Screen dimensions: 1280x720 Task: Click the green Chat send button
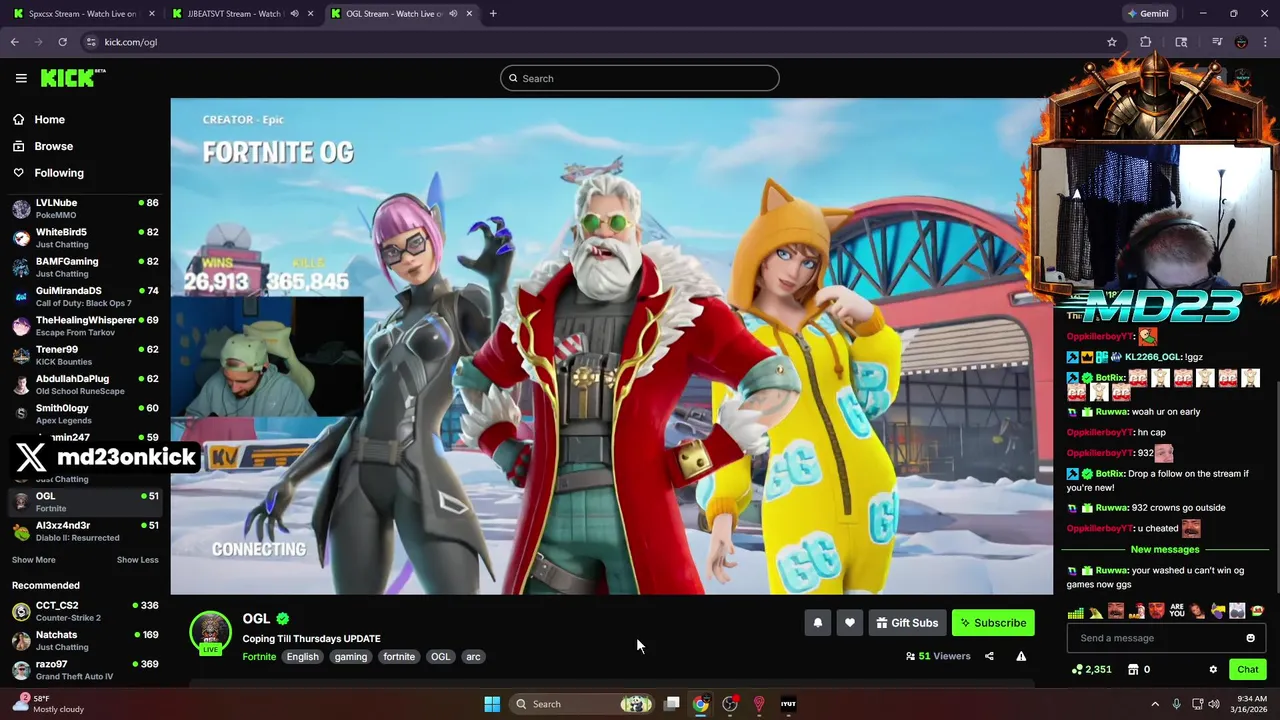pos(1247,669)
